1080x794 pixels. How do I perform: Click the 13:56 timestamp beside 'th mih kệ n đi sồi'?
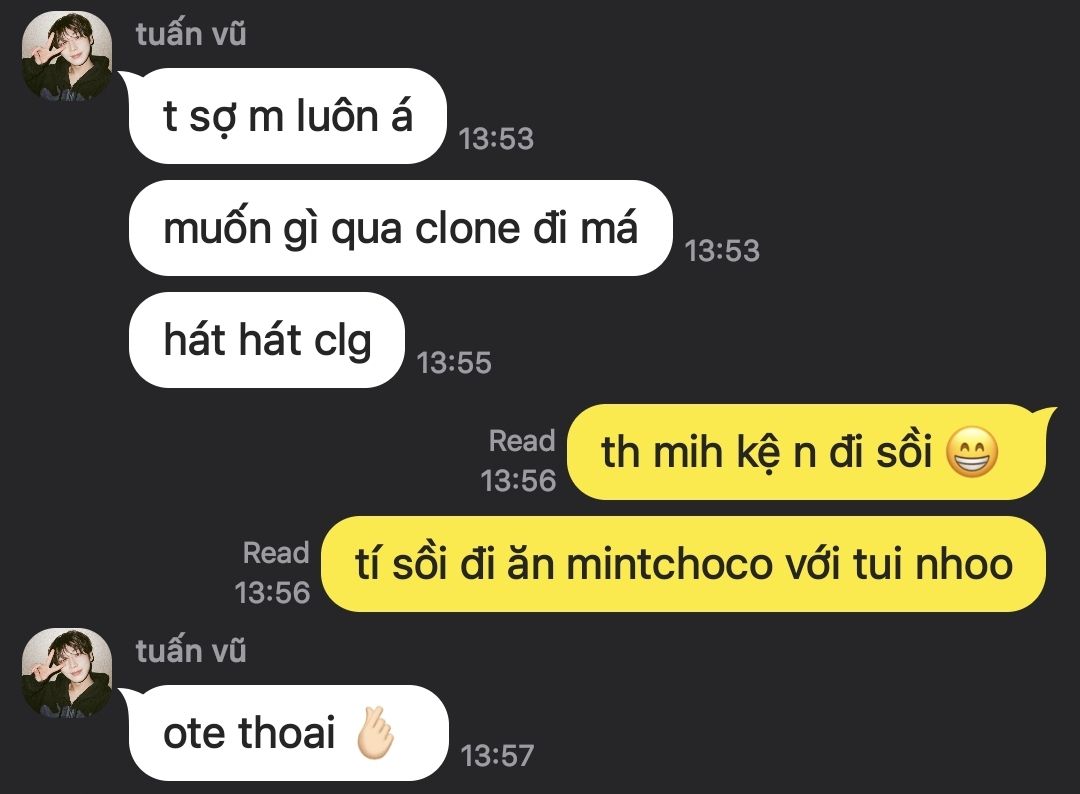click(518, 481)
